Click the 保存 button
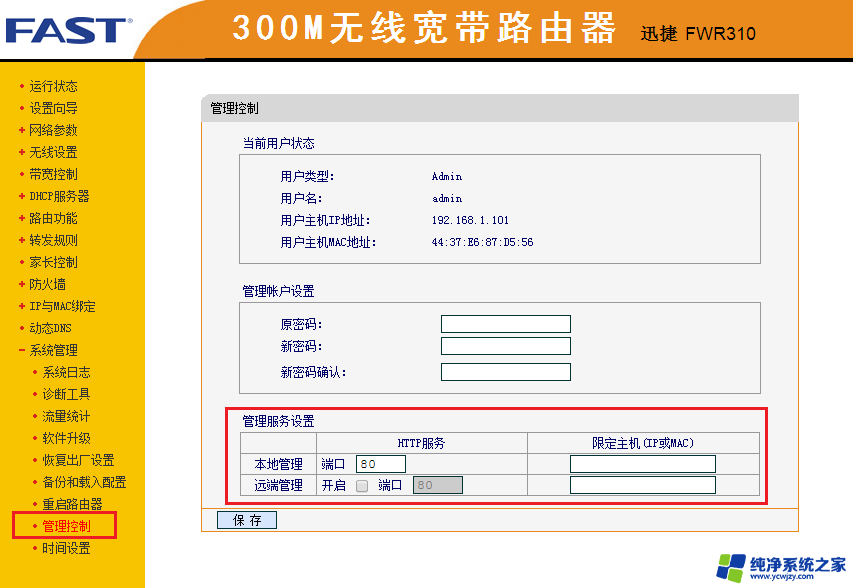Screen dimensions: 853x588 [x=246, y=520]
